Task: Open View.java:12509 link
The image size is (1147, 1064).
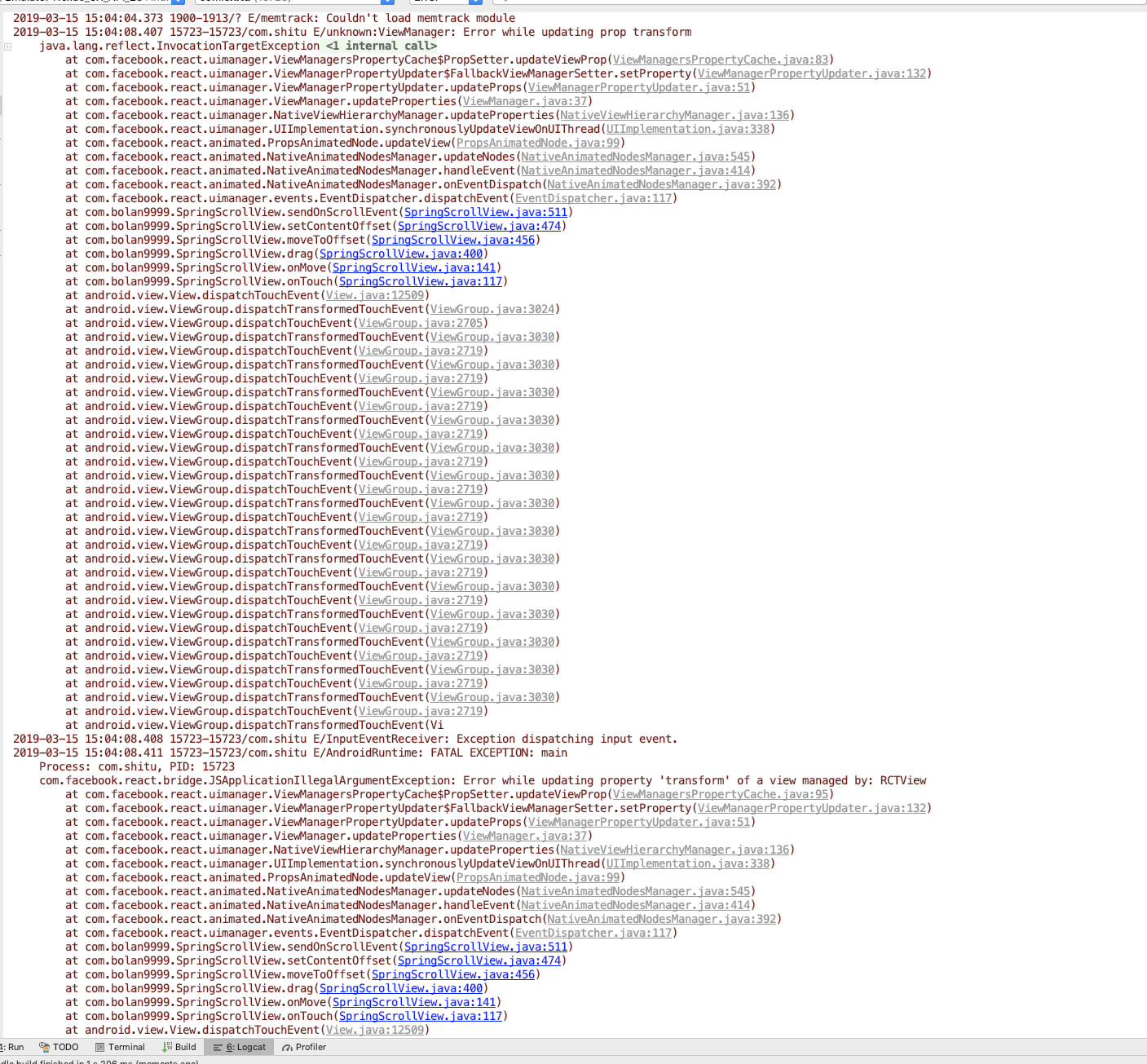Action: point(375,294)
